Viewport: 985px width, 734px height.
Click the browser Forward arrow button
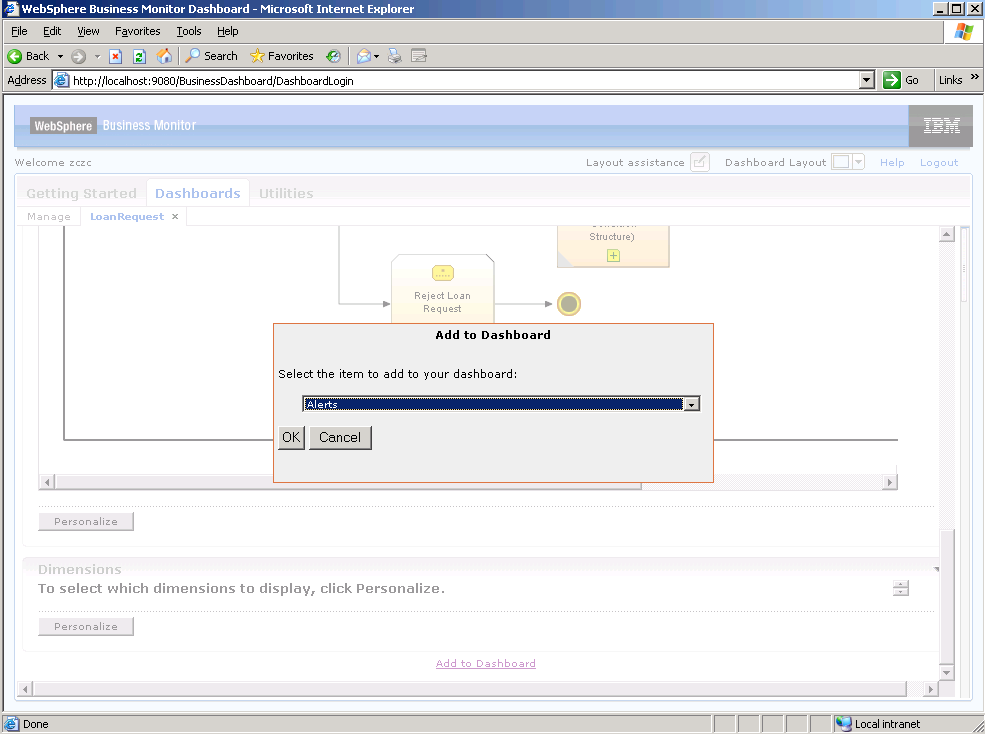click(78, 57)
